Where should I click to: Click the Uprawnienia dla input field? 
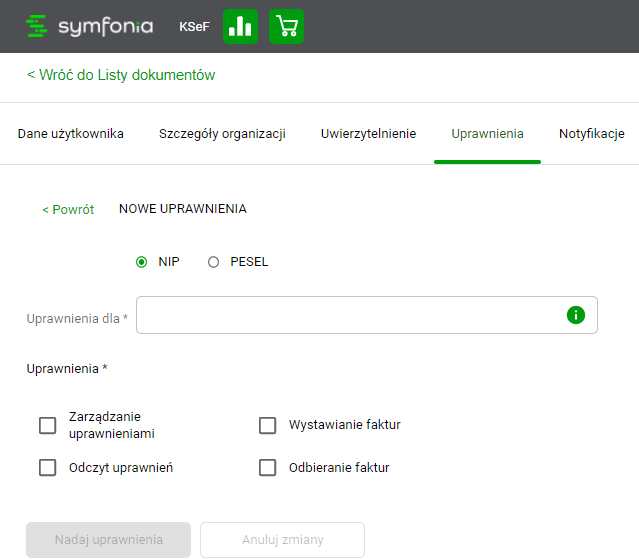[x=350, y=315]
